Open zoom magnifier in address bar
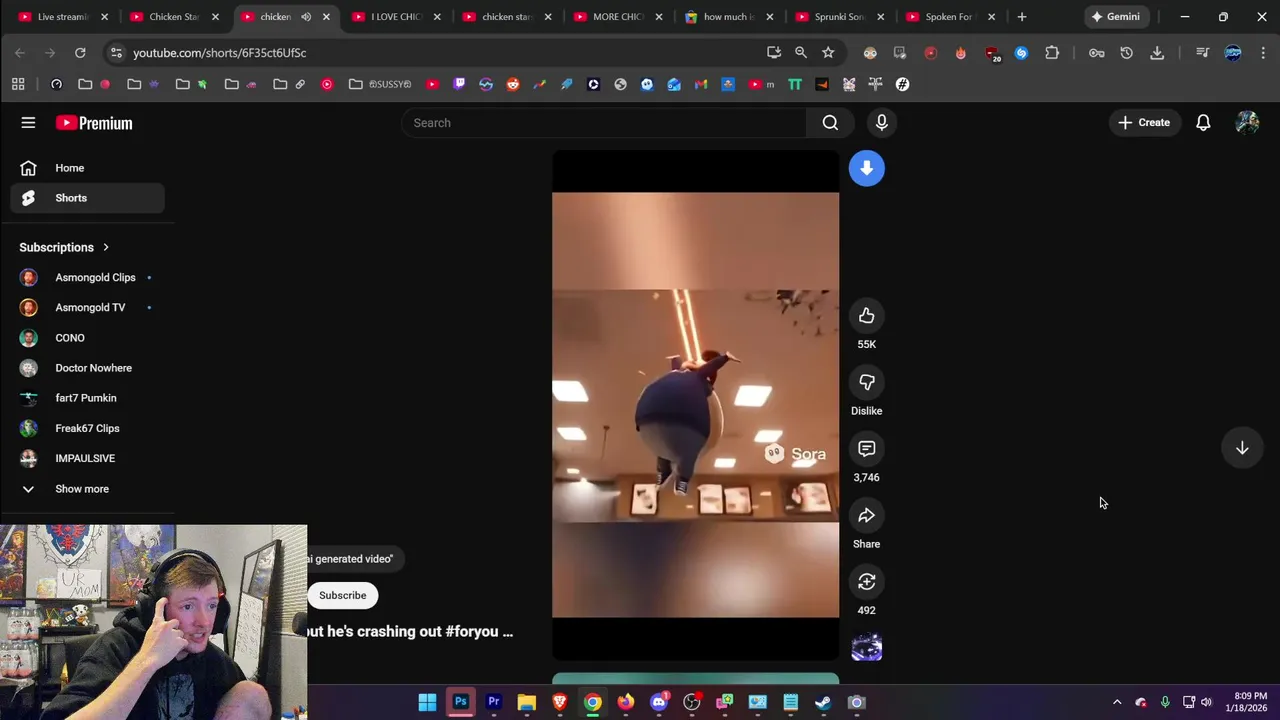1280x720 pixels. tap(801, 53)
